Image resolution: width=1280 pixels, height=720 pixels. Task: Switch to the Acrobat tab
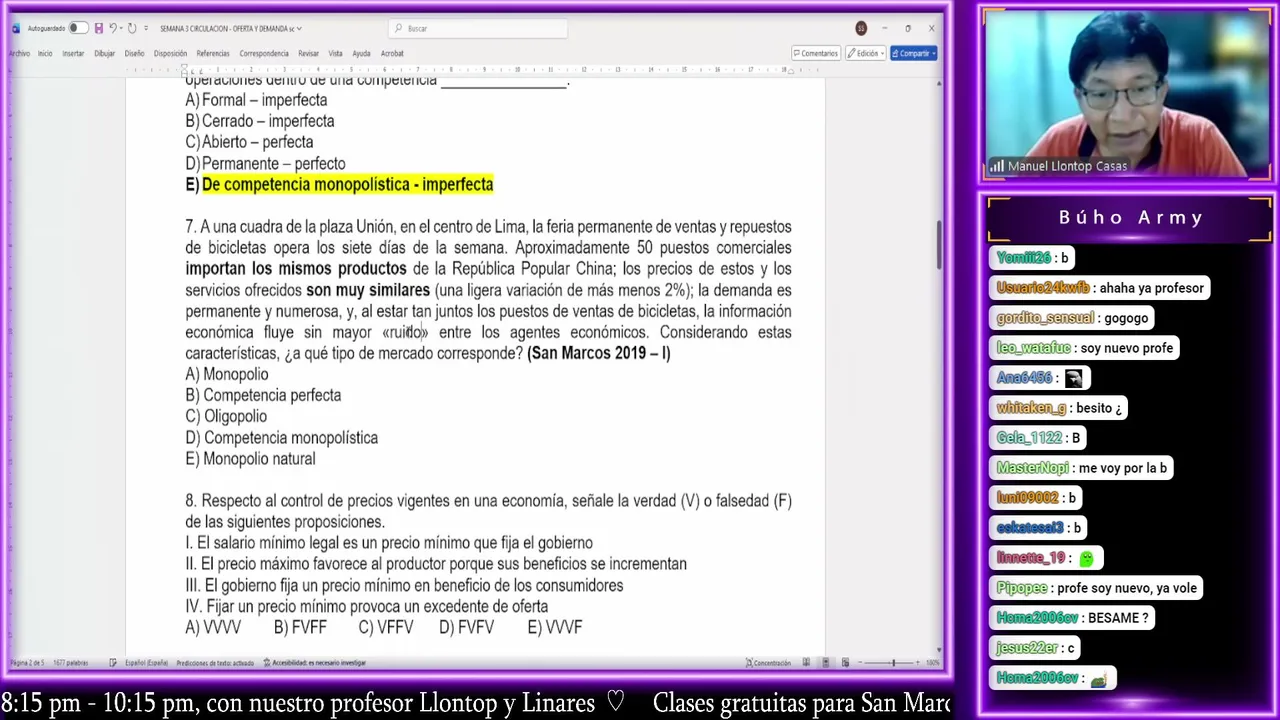point(392,53)
